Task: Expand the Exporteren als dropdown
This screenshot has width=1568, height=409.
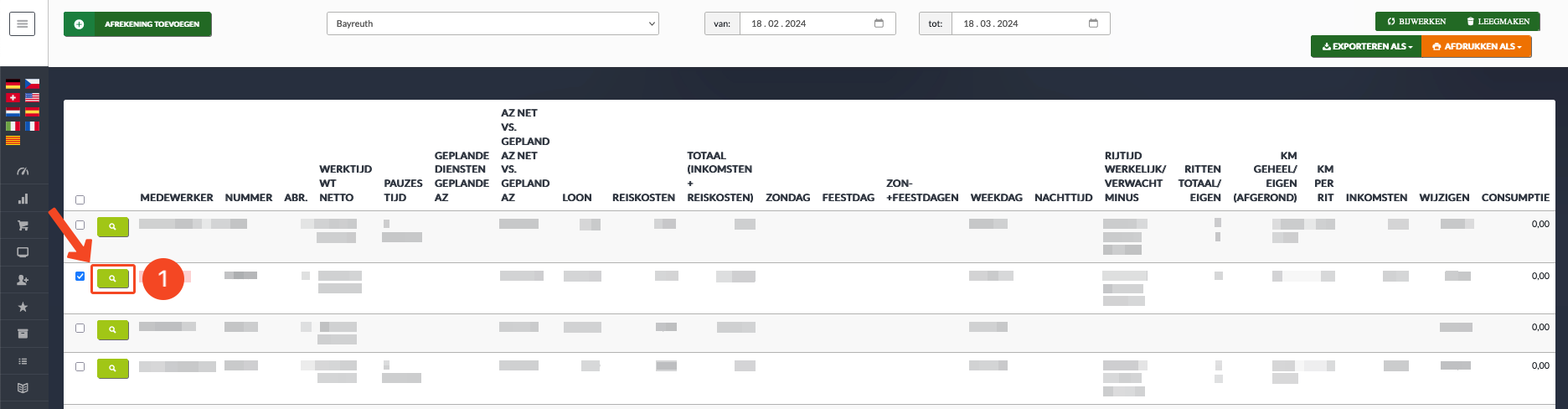Action: (x=1366, y=47)
